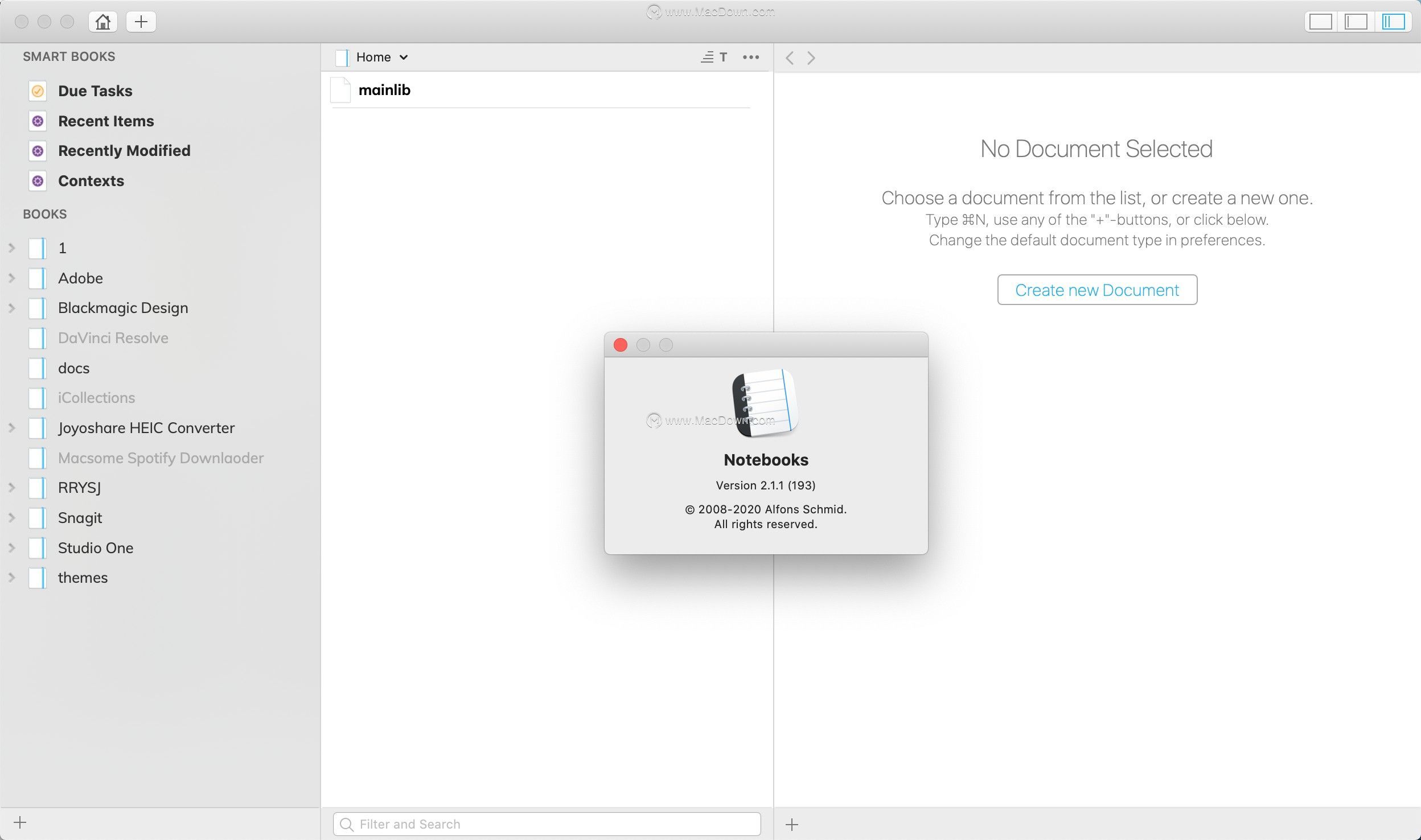Select the RRYSJ book
1421x840 pixels.
point(80,488)
